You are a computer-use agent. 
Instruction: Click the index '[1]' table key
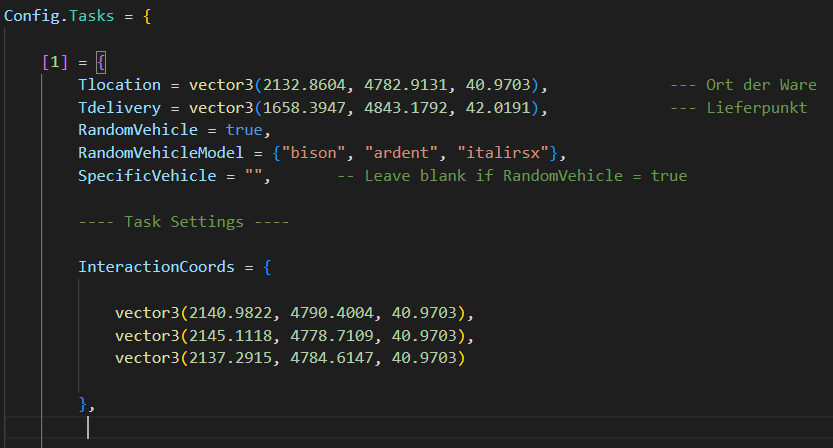pos(55,62)
